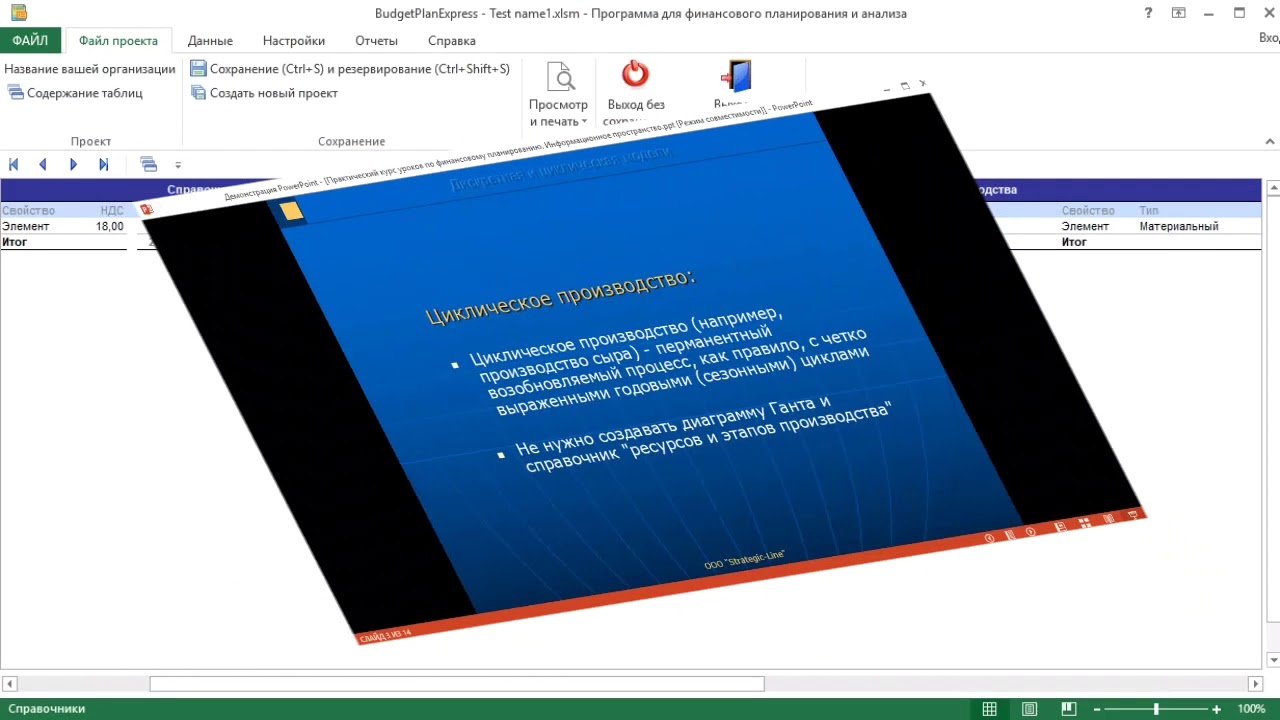Go to previous sheet arrow
This screenshot has width=1280, height=720.
(x=43, y=165)
